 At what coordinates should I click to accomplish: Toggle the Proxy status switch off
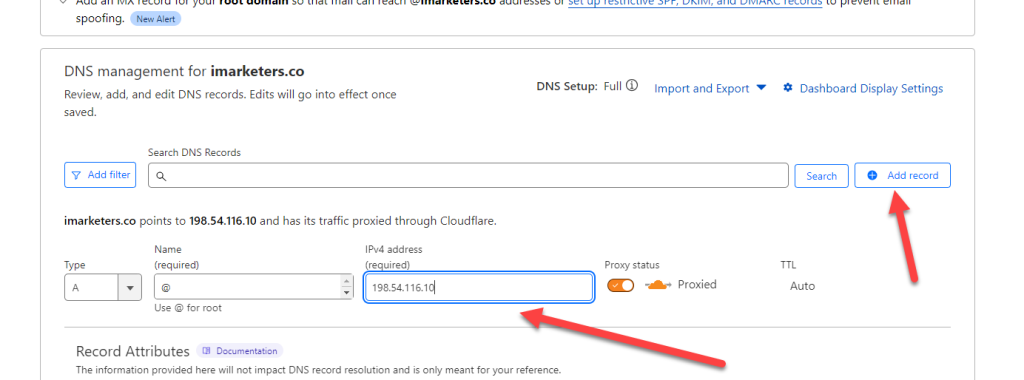tap(620, 285)
